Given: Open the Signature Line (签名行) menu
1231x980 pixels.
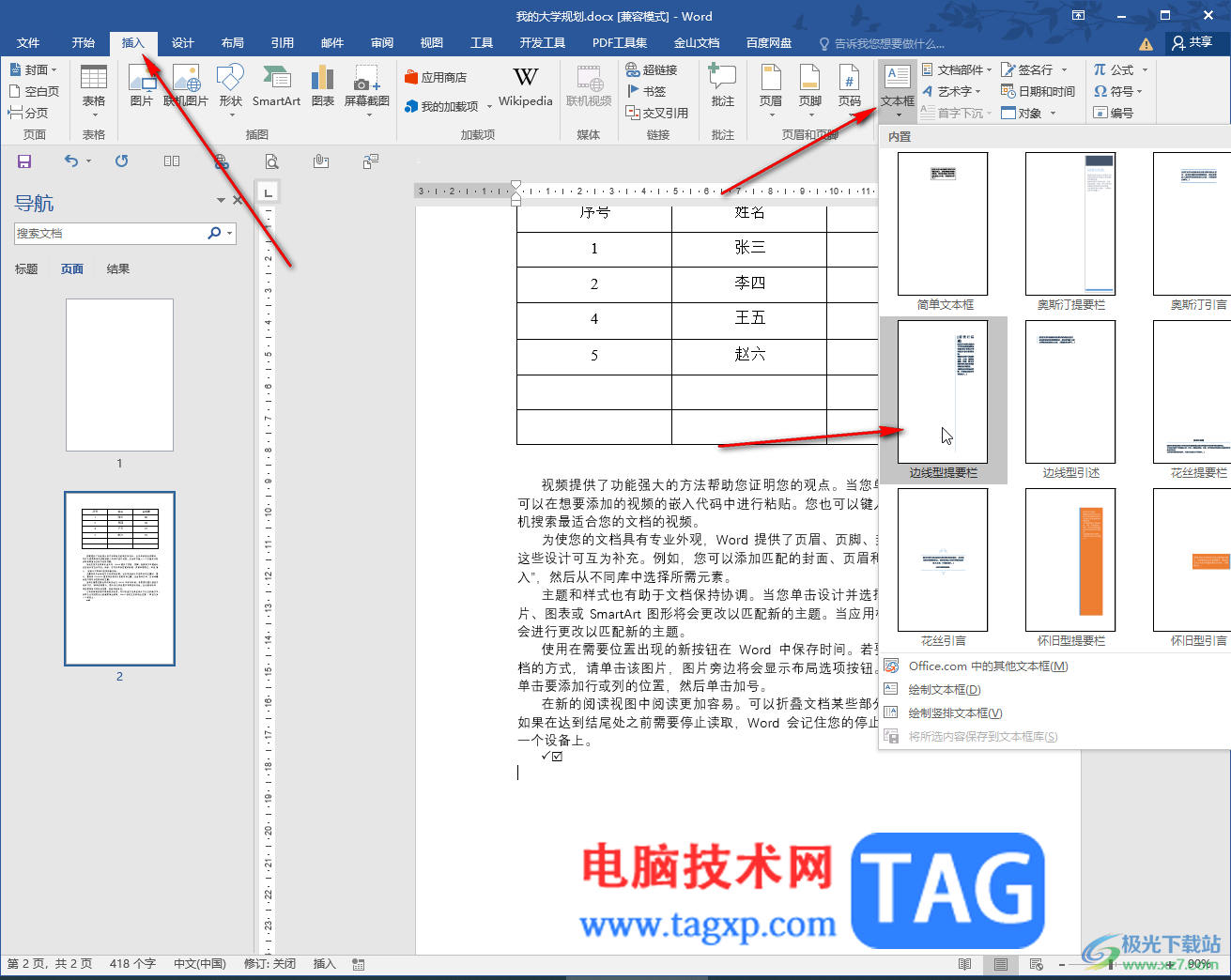Looking at the screenshot, I should [1035, 69].
